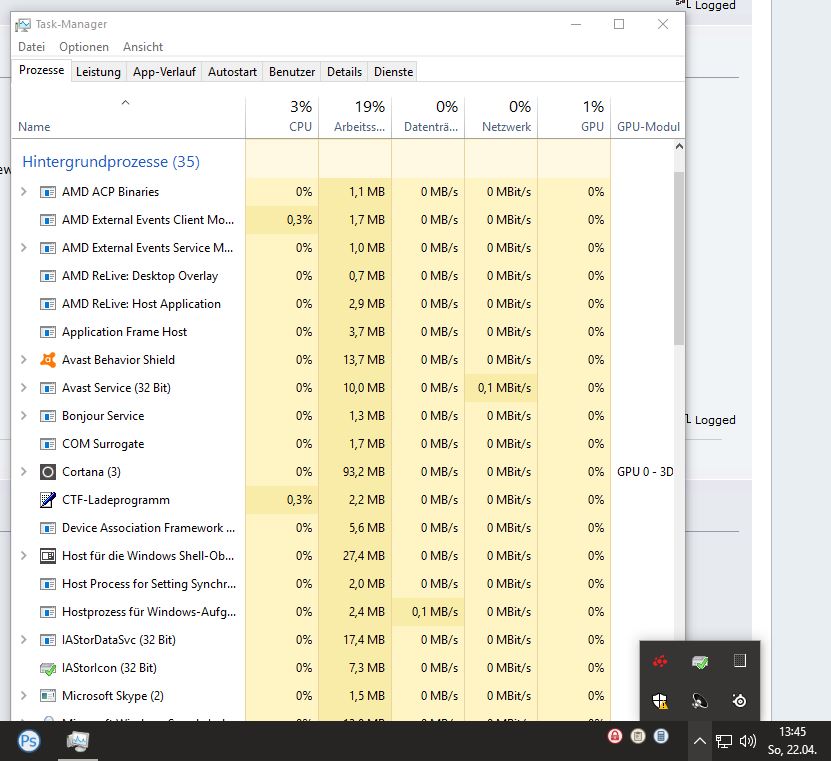Expand IAStorDataSvc (32 Bit) row
831x761 pixels.
click(23, 640)
